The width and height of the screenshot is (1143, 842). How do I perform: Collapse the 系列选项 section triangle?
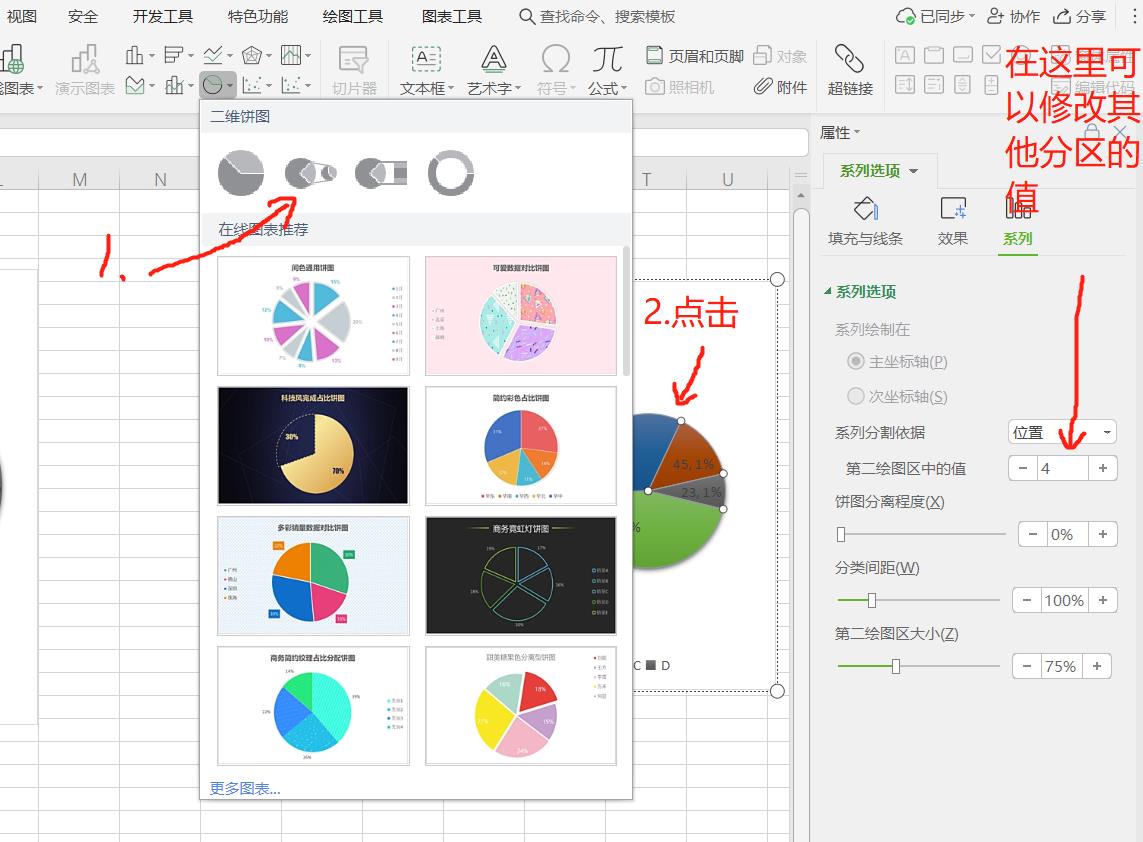(827, 291)
